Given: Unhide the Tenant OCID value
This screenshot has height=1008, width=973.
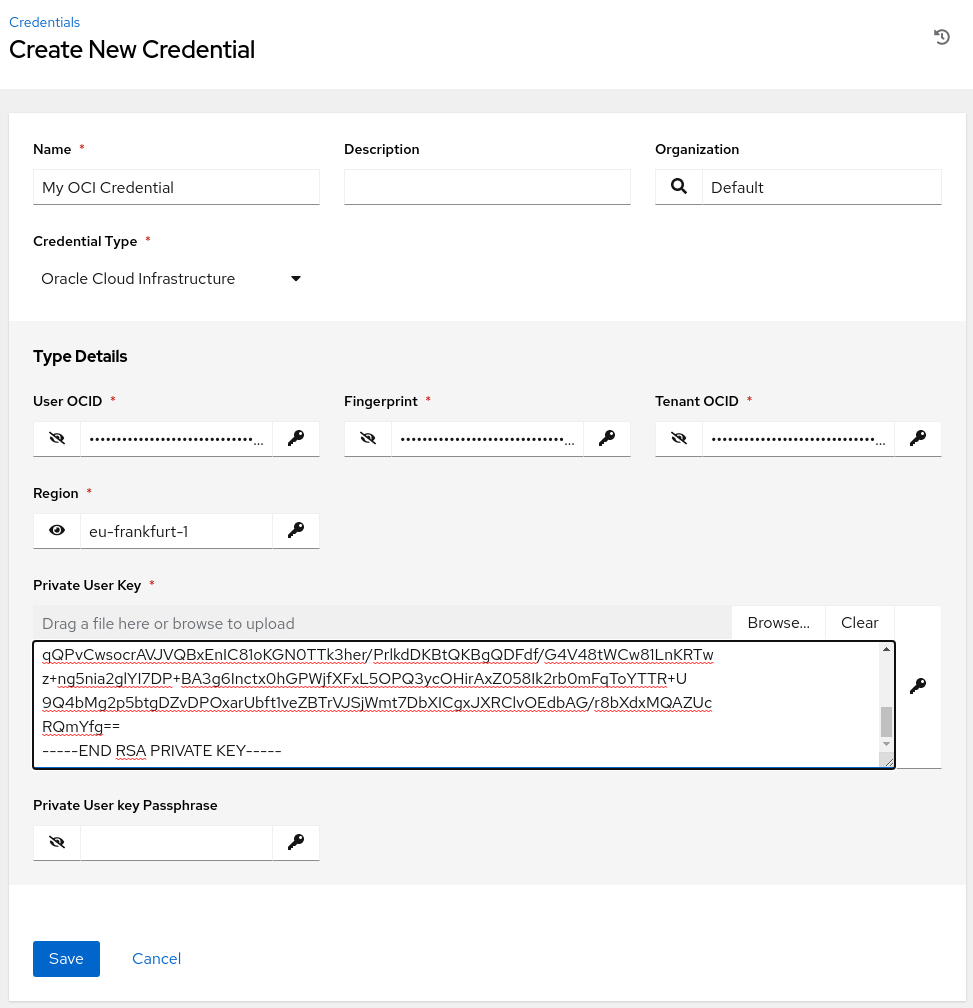Looking at the screenshot, I should coord(679,438).
